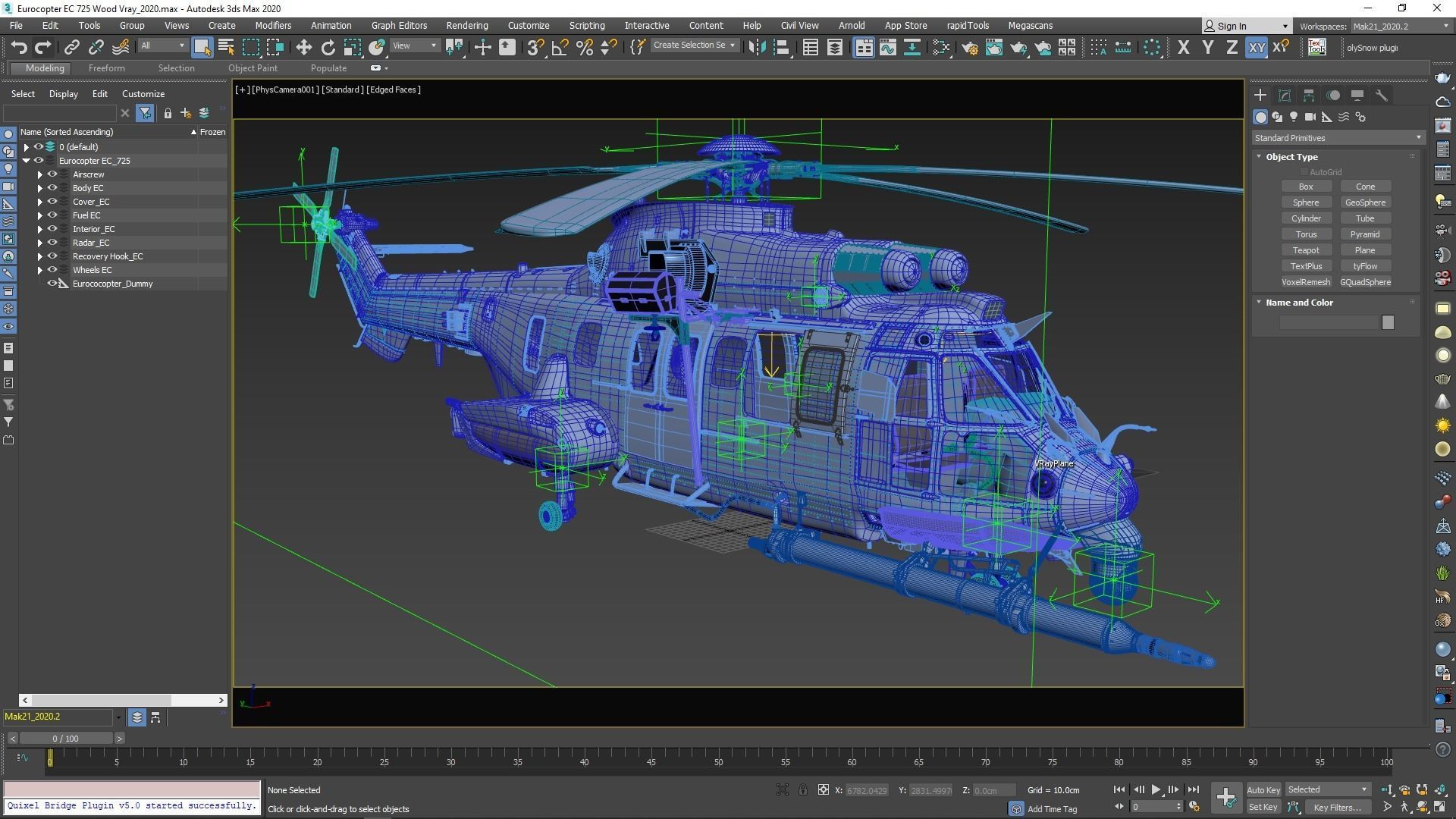The image size is (1456, 819).
Task: Toggle Auto Key mode
Action: [1263, 789]
